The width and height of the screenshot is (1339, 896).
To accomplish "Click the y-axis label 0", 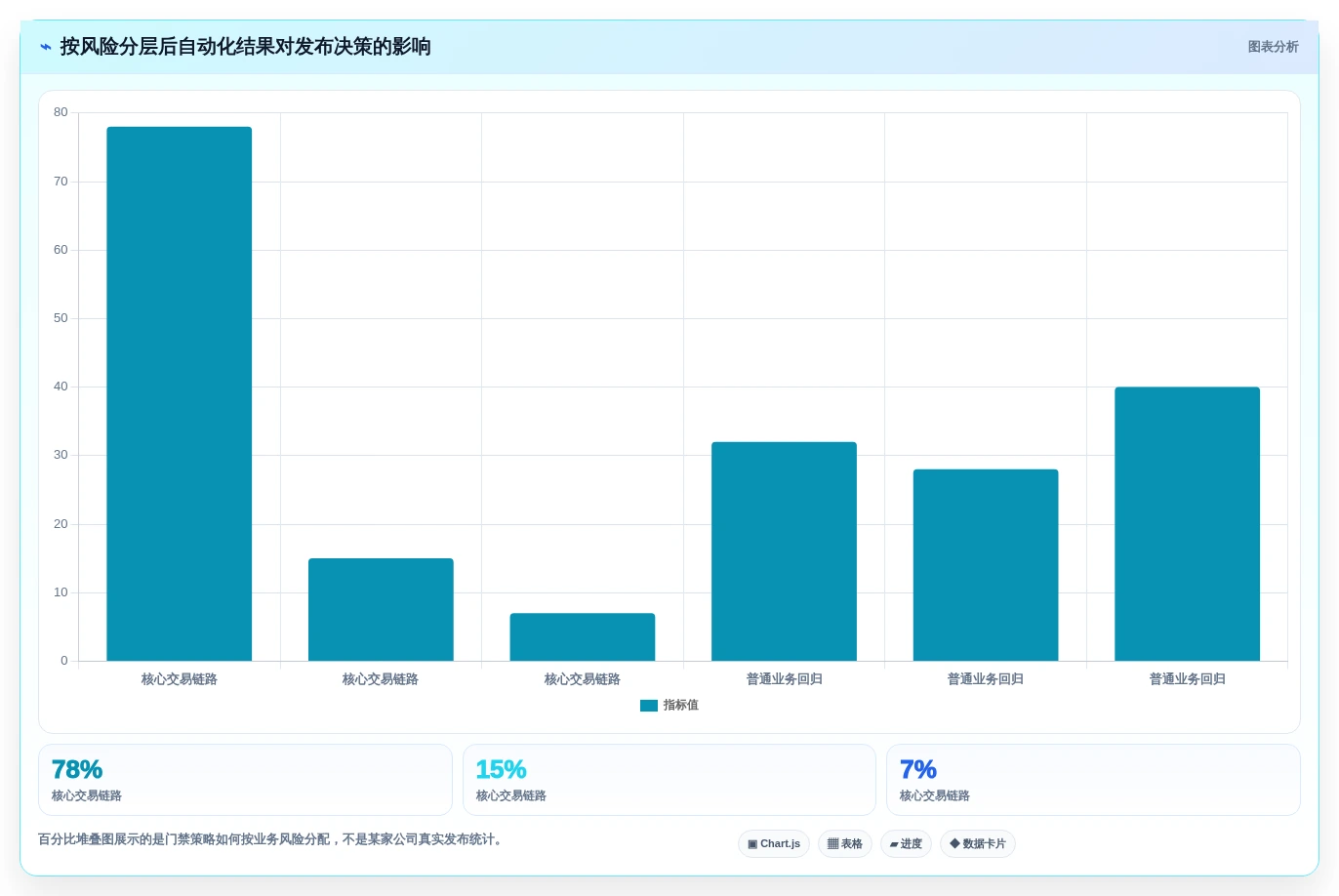I will [64, 661].
